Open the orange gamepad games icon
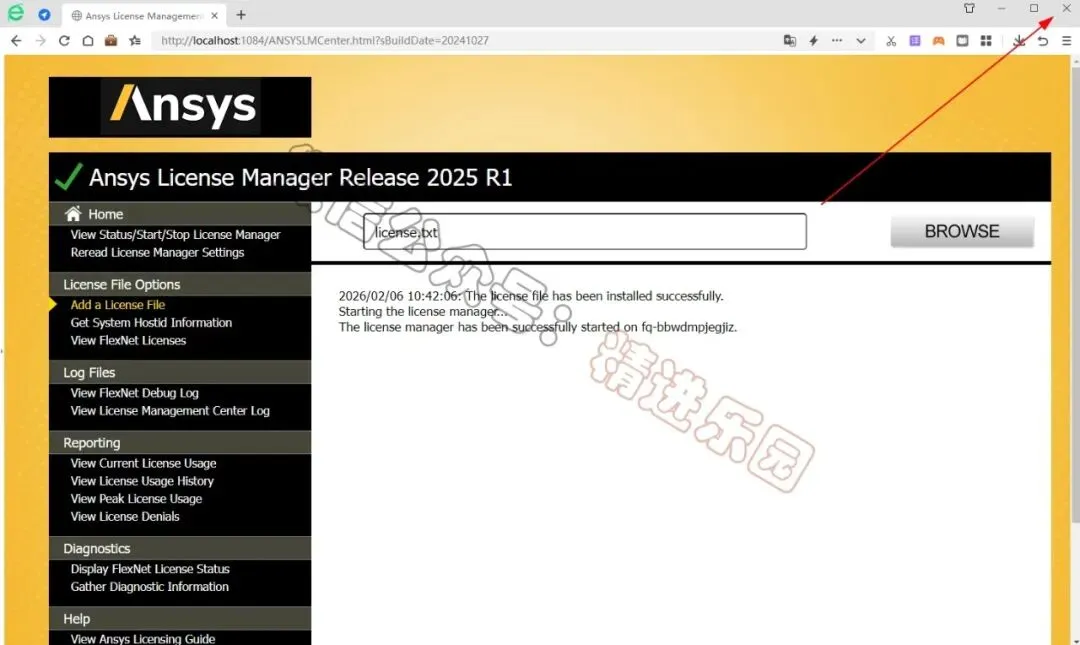Viewport: 1080px width, 645px height. tap(939, 41)
